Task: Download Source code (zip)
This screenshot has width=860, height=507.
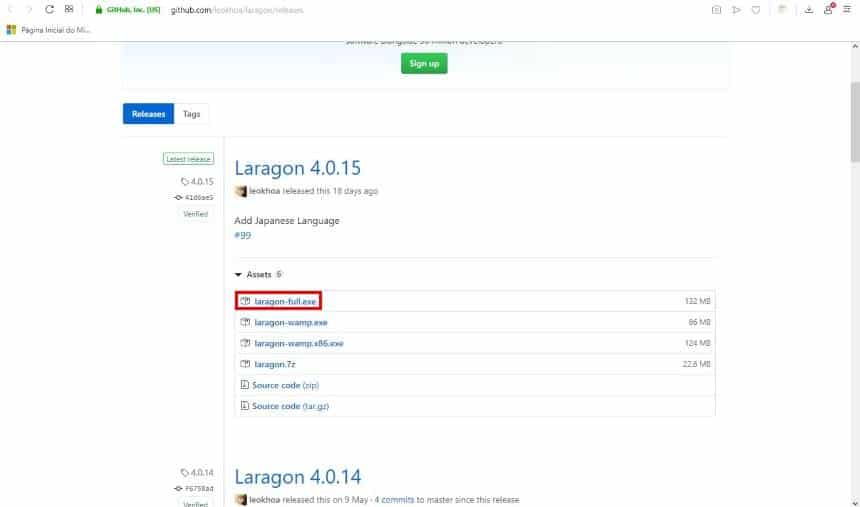Action: [285, 385]
